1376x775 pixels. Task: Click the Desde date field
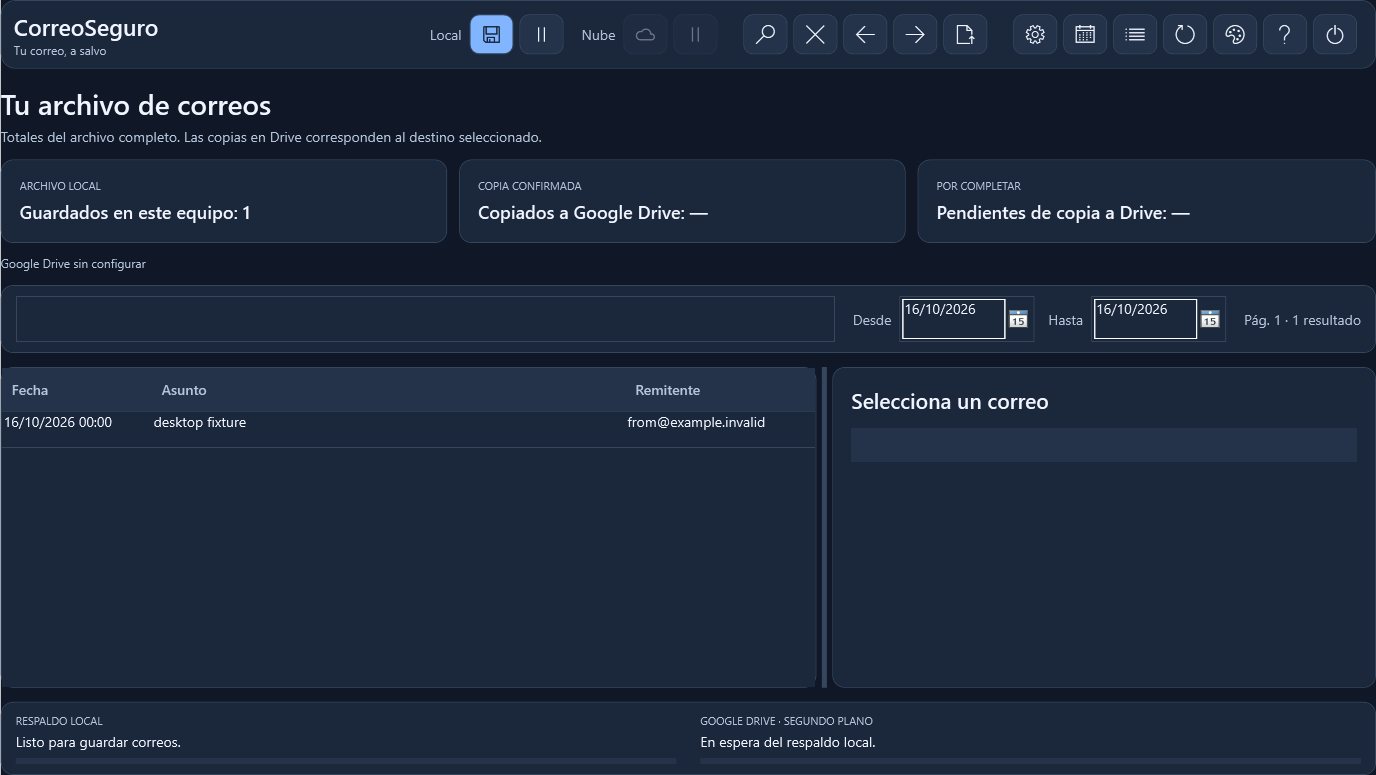(953, 319)
